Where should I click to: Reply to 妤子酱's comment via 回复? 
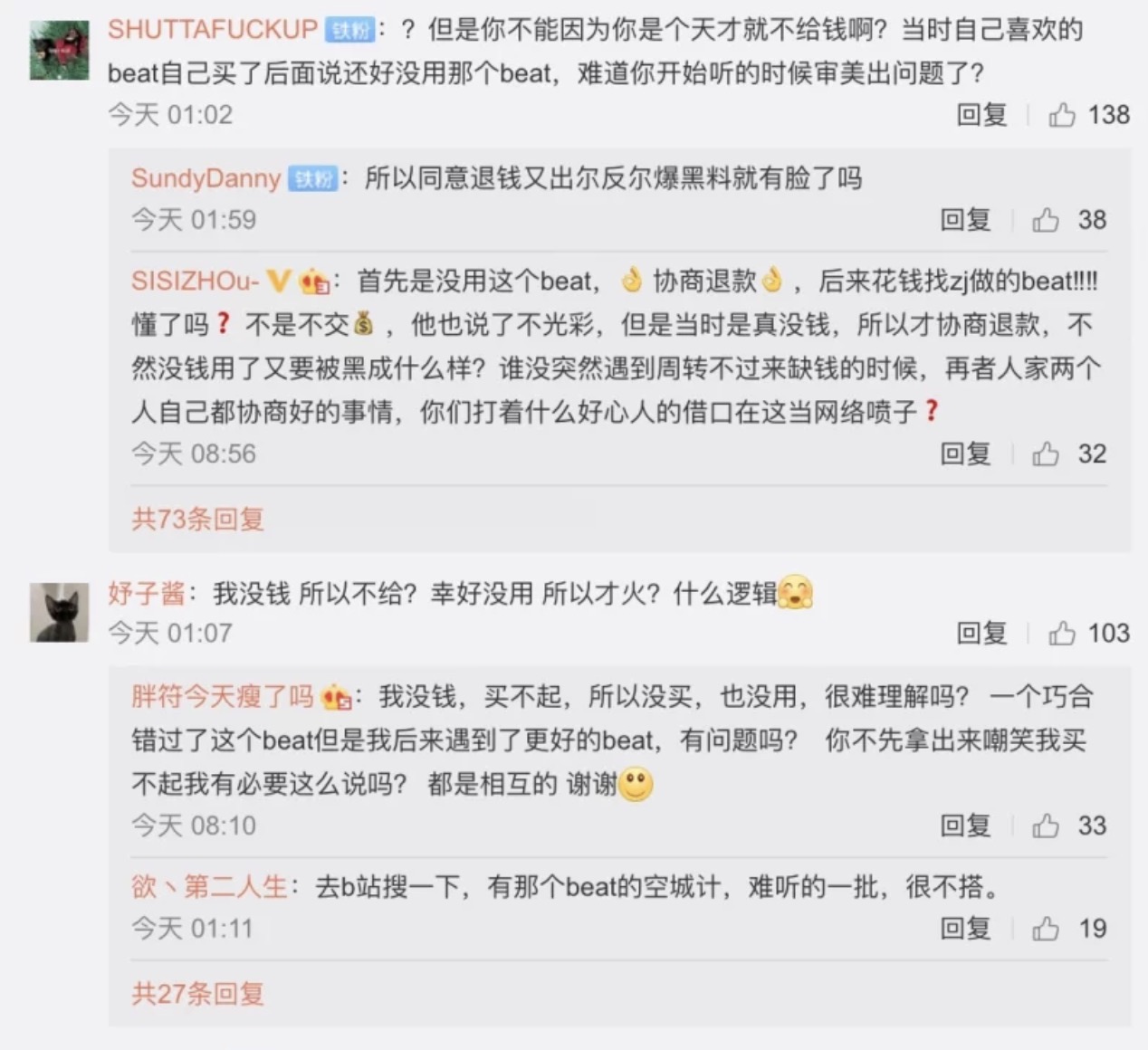point(982,633)
